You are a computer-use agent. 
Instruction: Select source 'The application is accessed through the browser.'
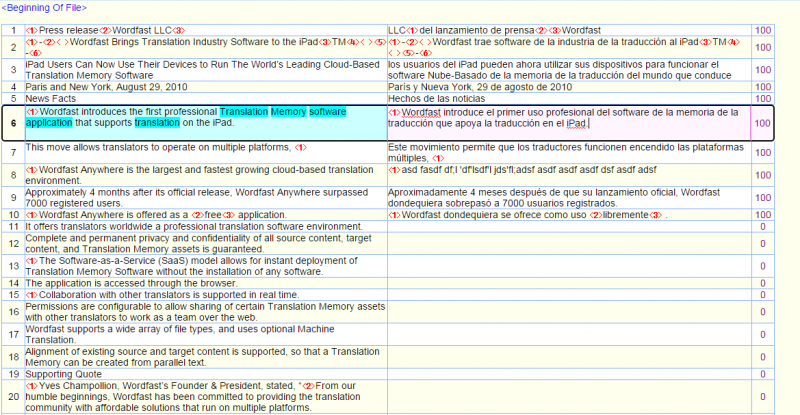pos(206,283)
